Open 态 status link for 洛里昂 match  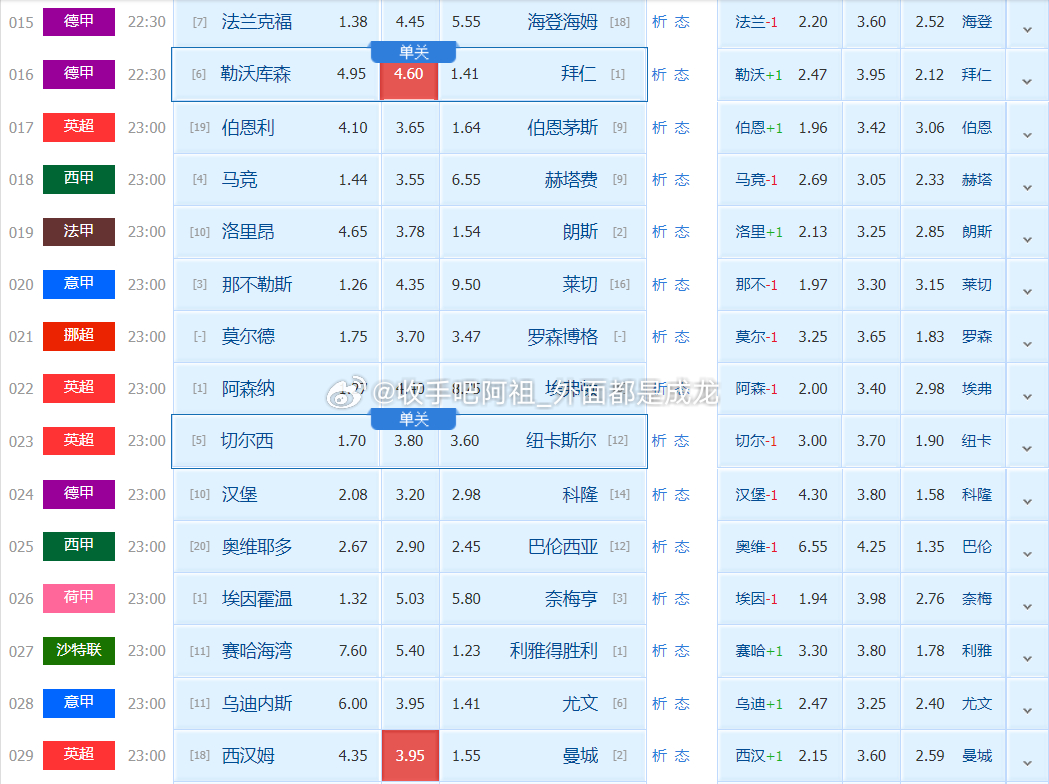pyautogui.click(x=682, y=231)
